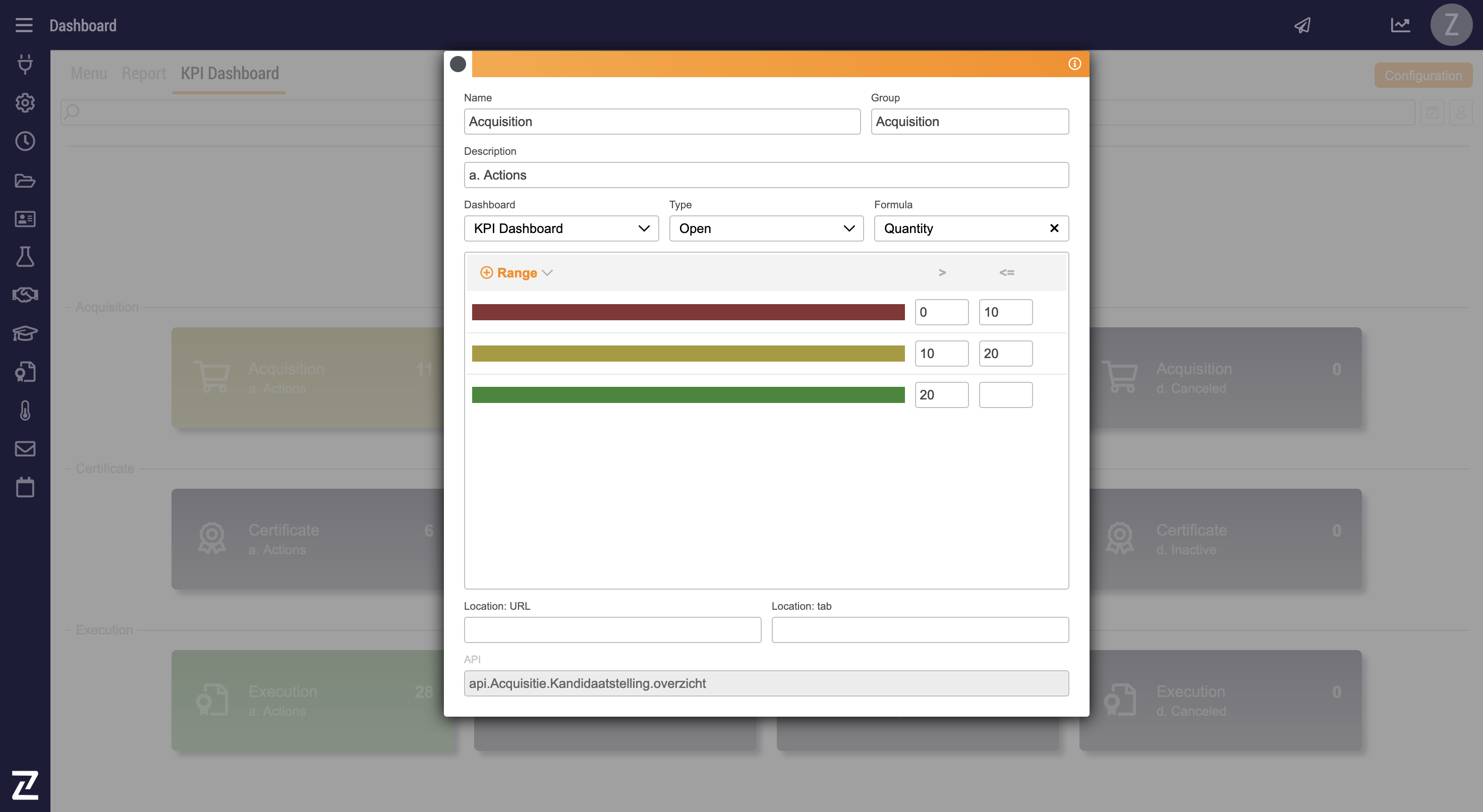Expand the Type dropdown set to Open
The height and width of the screenshot is (812, 1483).
click(x=766, y=228)
